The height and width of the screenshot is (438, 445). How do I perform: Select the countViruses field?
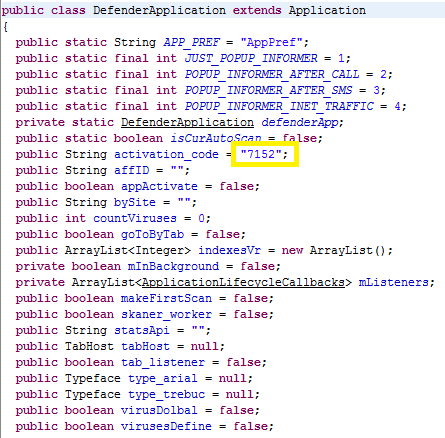[135, 219]
